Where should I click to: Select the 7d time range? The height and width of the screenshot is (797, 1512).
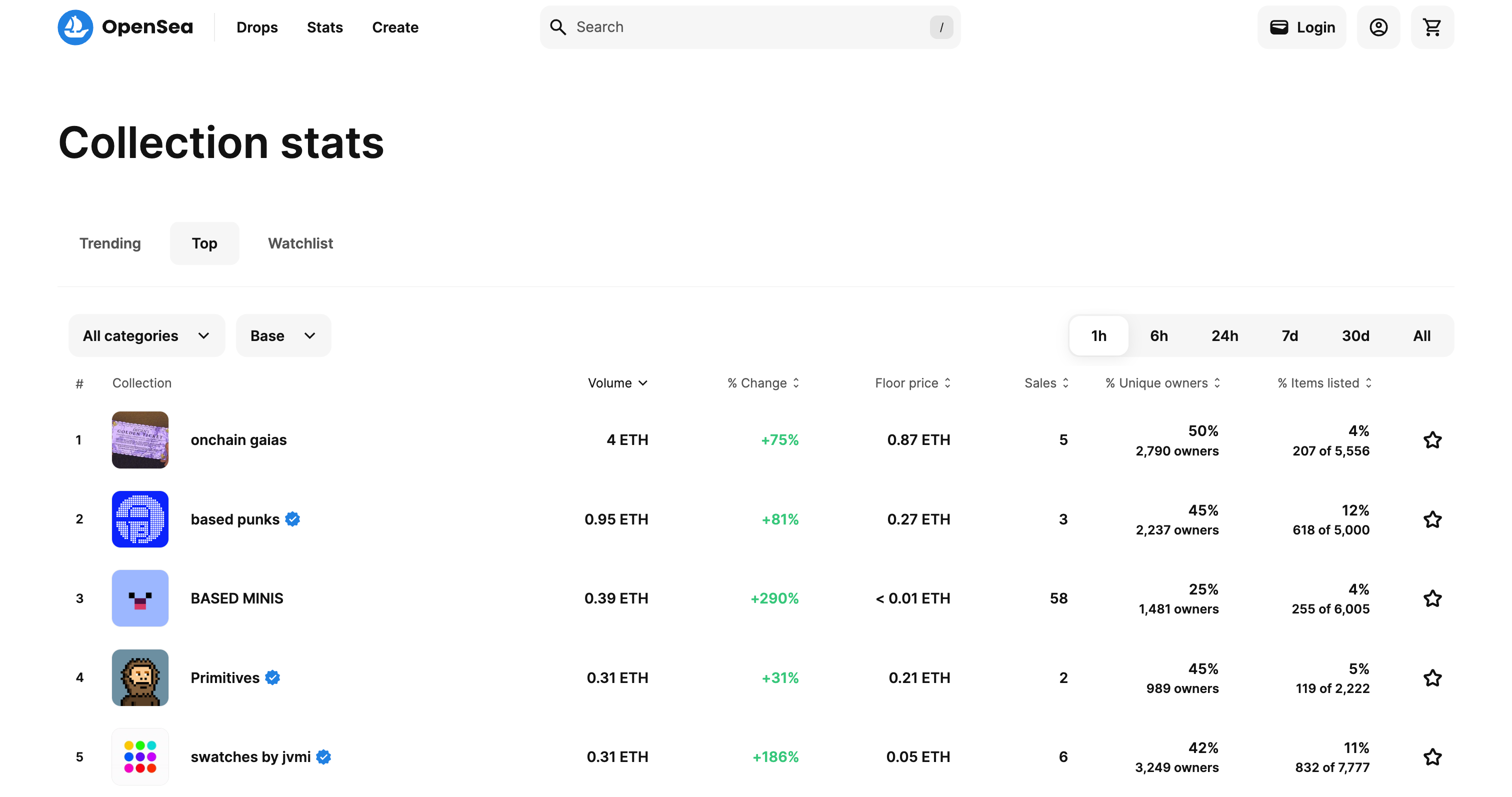pyautogui.click(x=1289, y=335)
